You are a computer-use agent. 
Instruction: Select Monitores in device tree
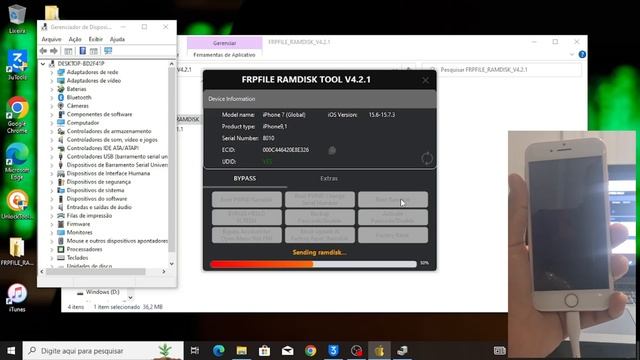coord(79,233)
